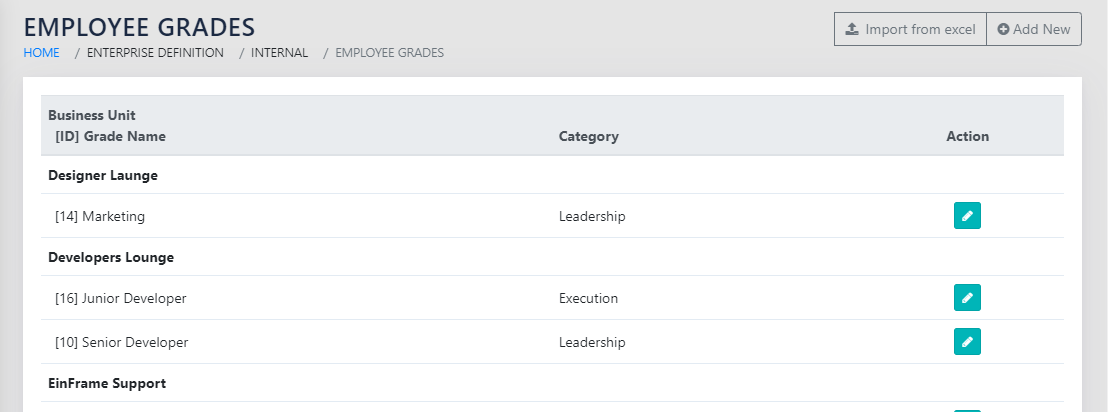Click the [10] Senior Developer row text

click(121, 342)
